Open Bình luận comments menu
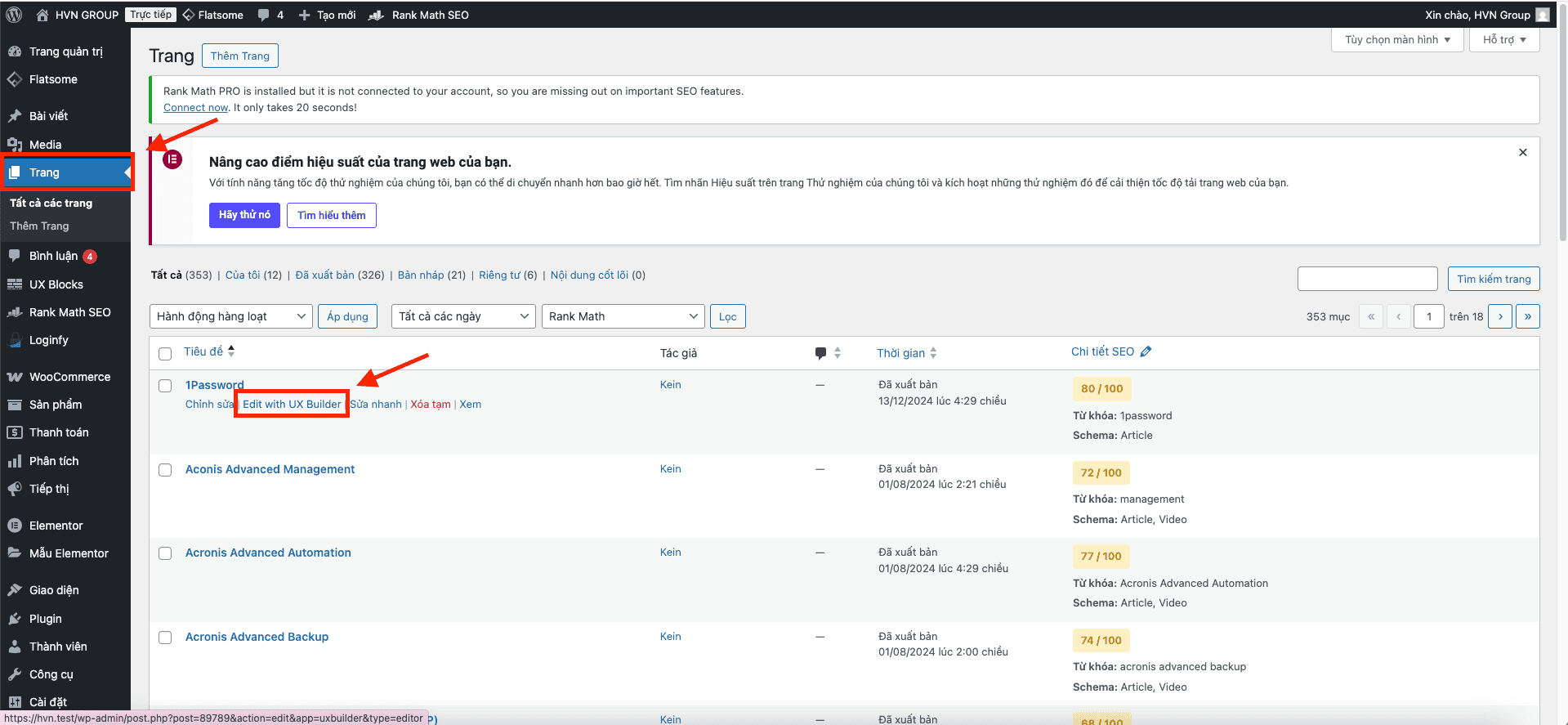The image size is (1568, 725). coord(65,256)
